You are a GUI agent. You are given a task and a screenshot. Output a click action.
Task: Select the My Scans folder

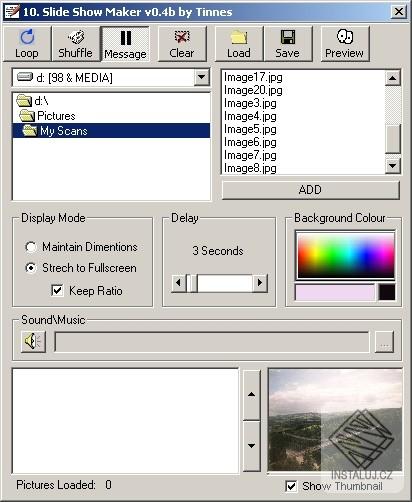[x=111, y=131]
